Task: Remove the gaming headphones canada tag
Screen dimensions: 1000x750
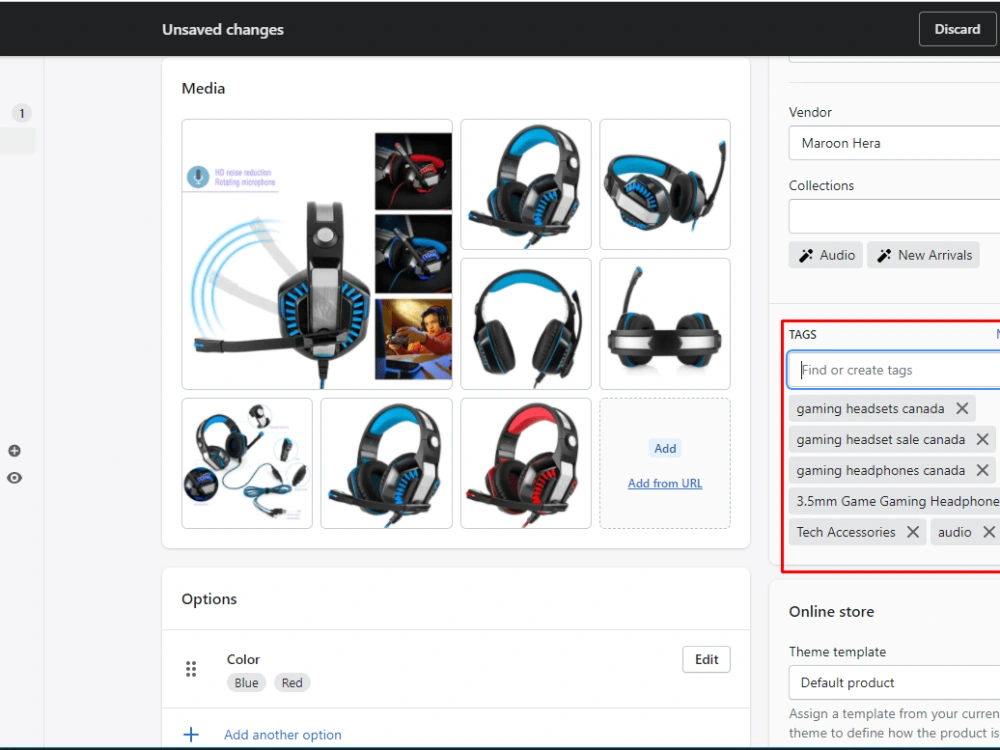Action: 983,471
